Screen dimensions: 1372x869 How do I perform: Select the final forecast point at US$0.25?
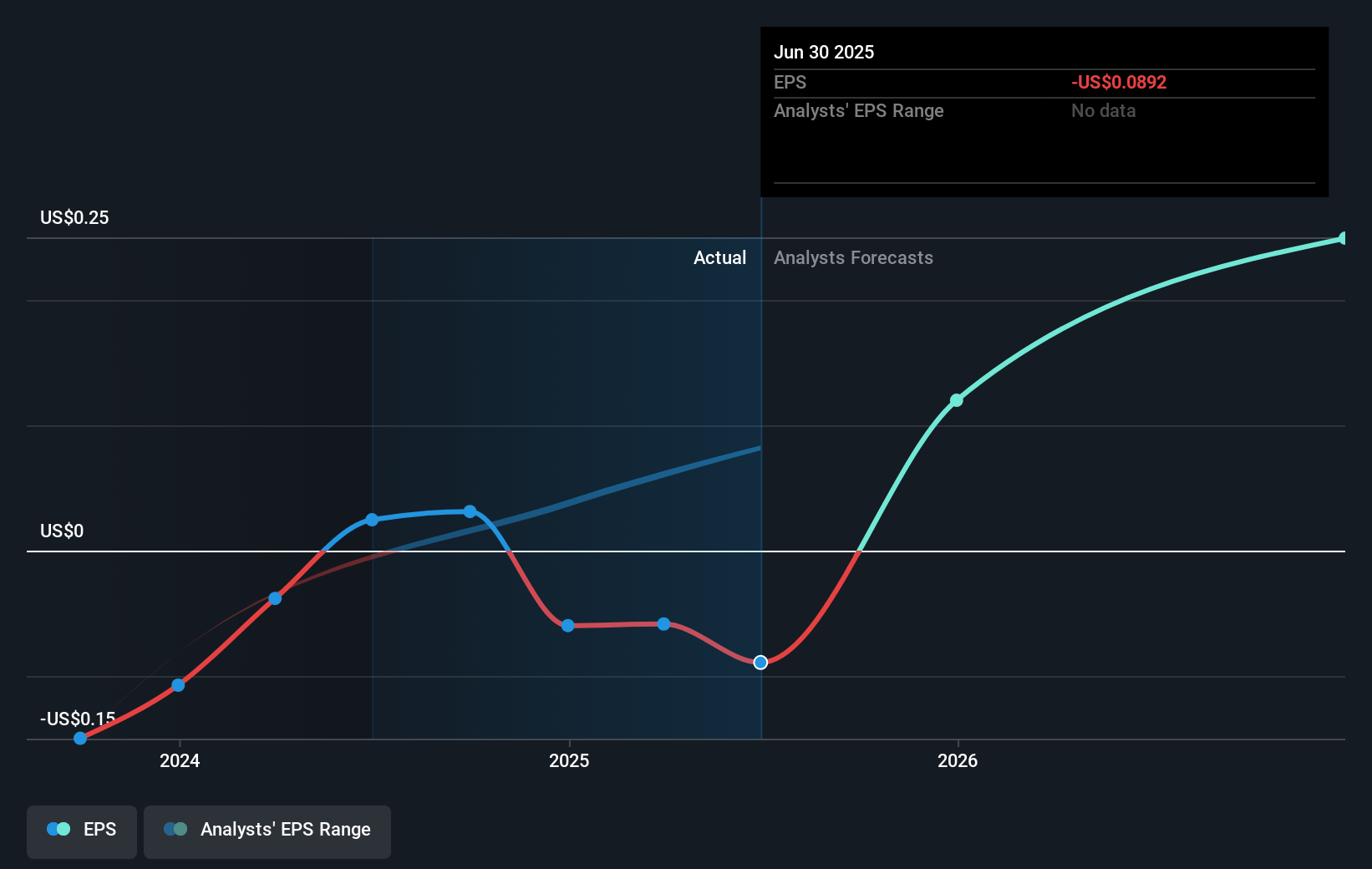tap(1344, 238)
